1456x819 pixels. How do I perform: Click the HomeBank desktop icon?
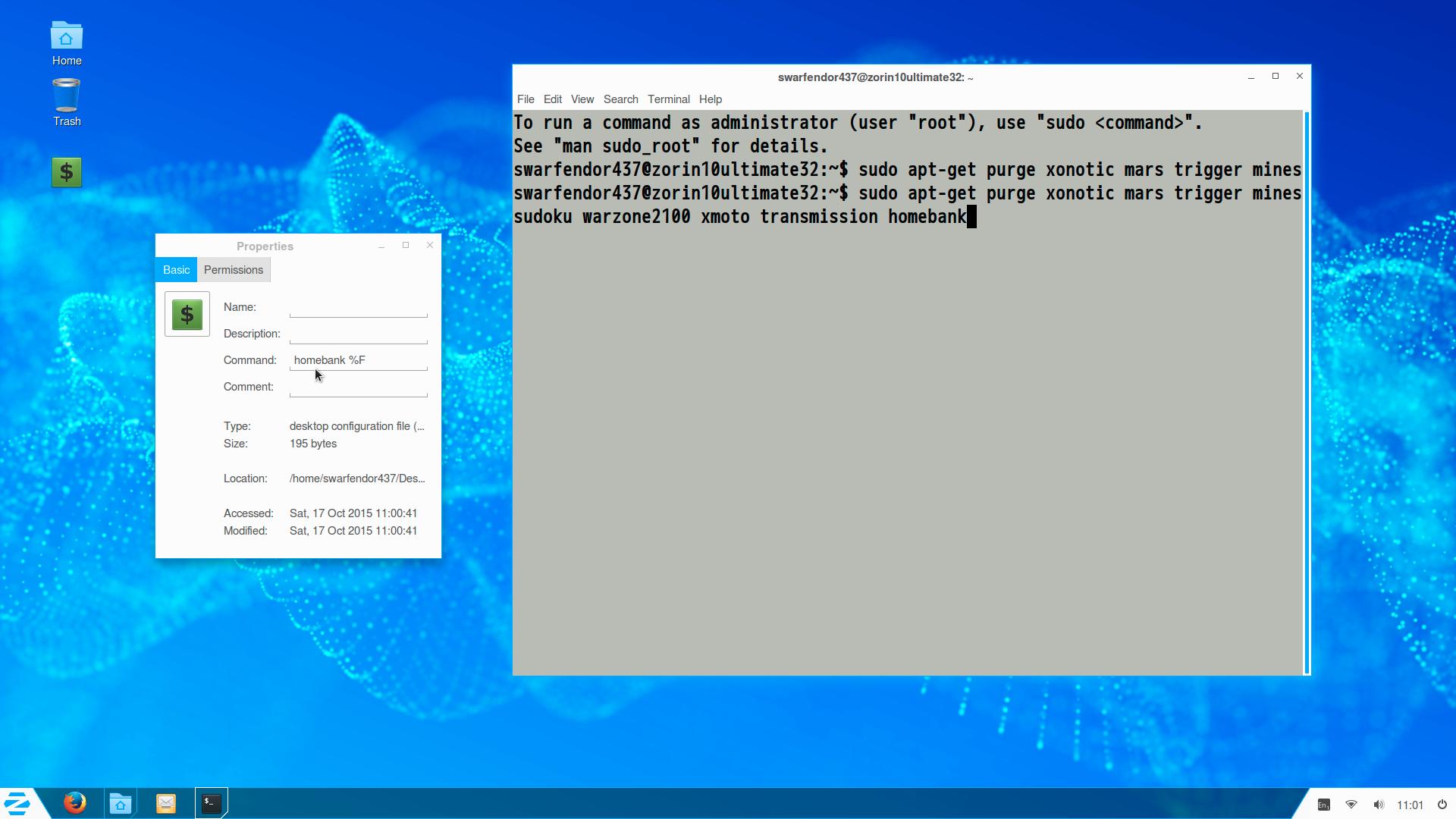click(x=65, y=172)
